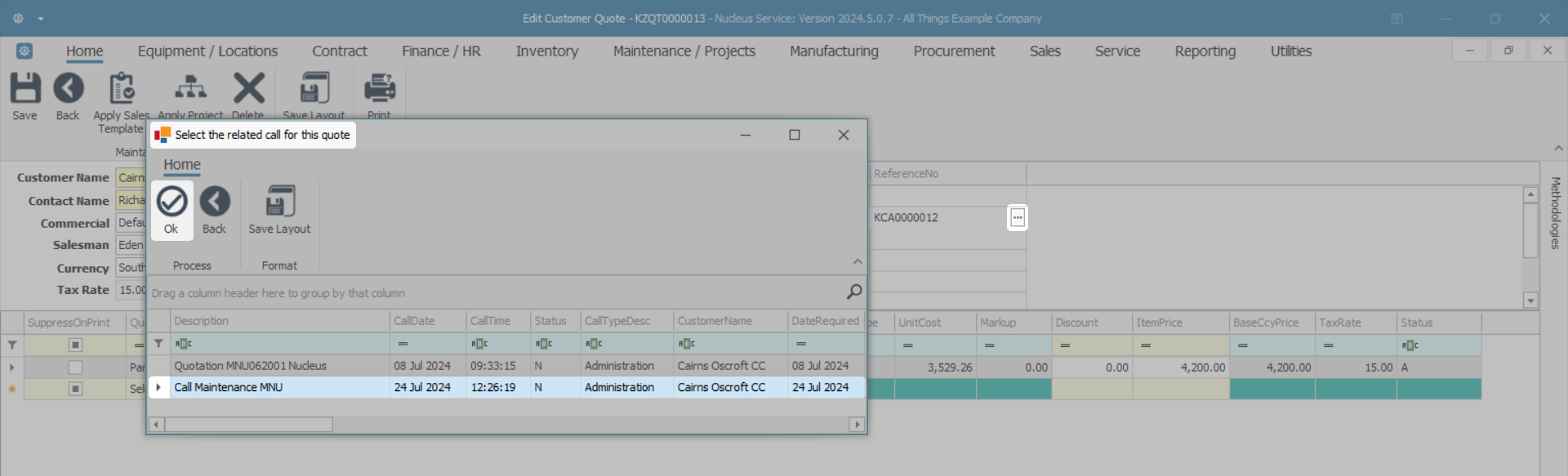Open the Procurement tab

(954, 51)
